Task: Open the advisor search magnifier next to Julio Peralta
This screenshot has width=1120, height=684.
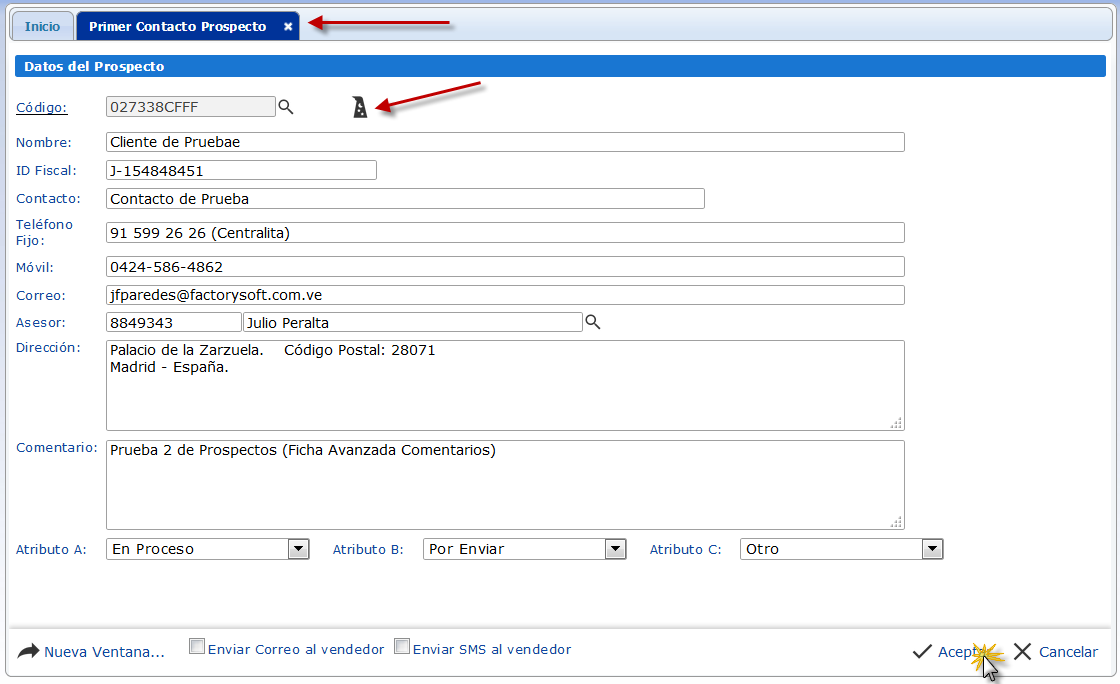Action: coord(593,322)
